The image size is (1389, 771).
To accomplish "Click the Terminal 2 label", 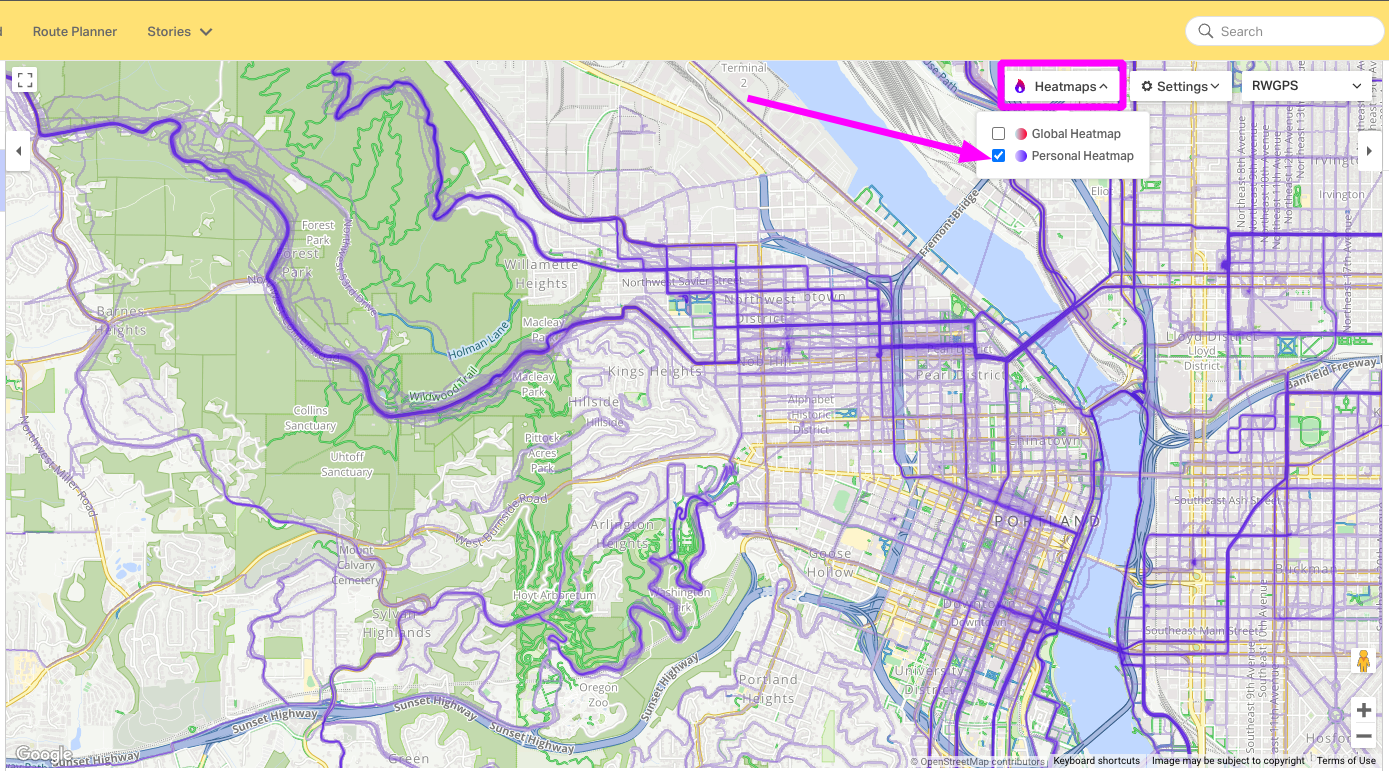I will click(744, 75).
